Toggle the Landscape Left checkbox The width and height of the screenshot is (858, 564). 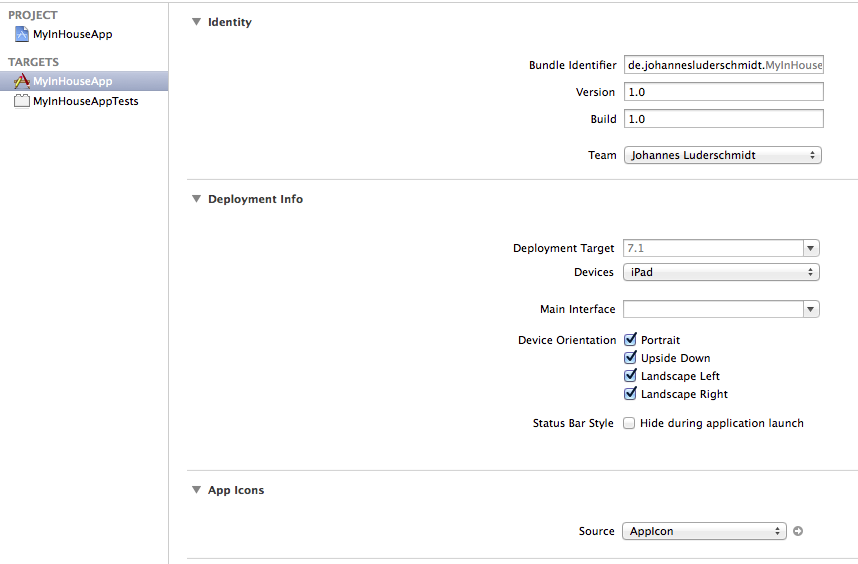630,376
